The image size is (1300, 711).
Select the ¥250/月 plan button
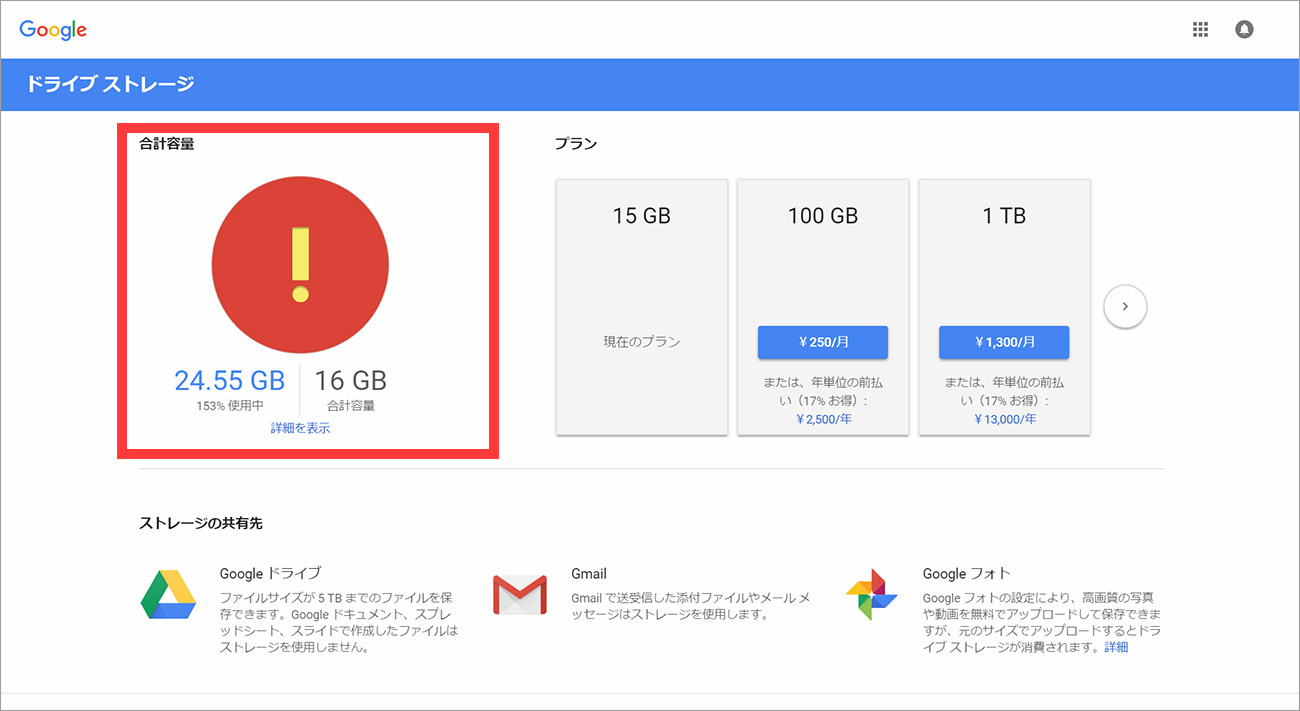pos(823,342)
